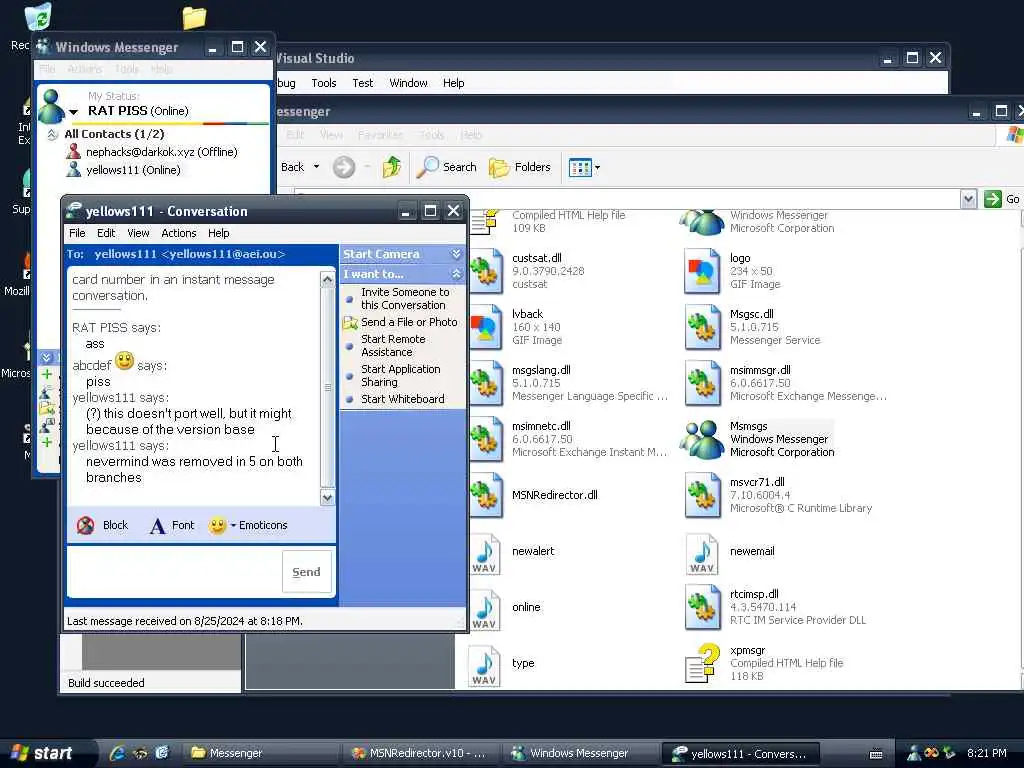
Task: Click Folders in Explorer toolbar
Action: (520, 167)
